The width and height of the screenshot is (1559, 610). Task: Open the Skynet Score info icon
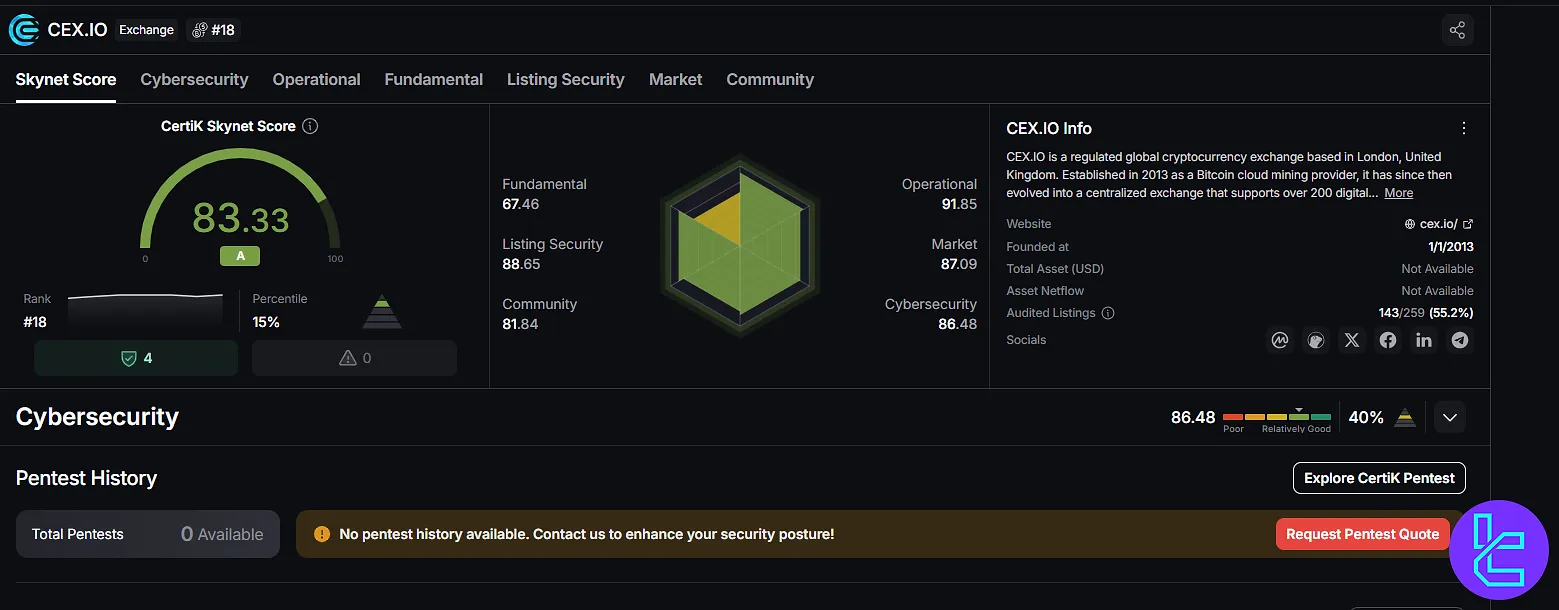(310, 126)
